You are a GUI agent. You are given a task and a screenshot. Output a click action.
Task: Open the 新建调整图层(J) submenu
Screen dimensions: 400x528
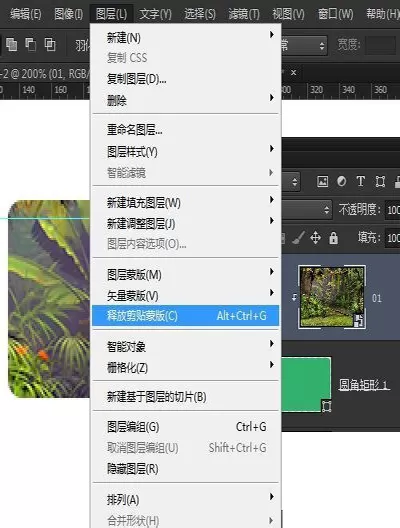point(186,224)
